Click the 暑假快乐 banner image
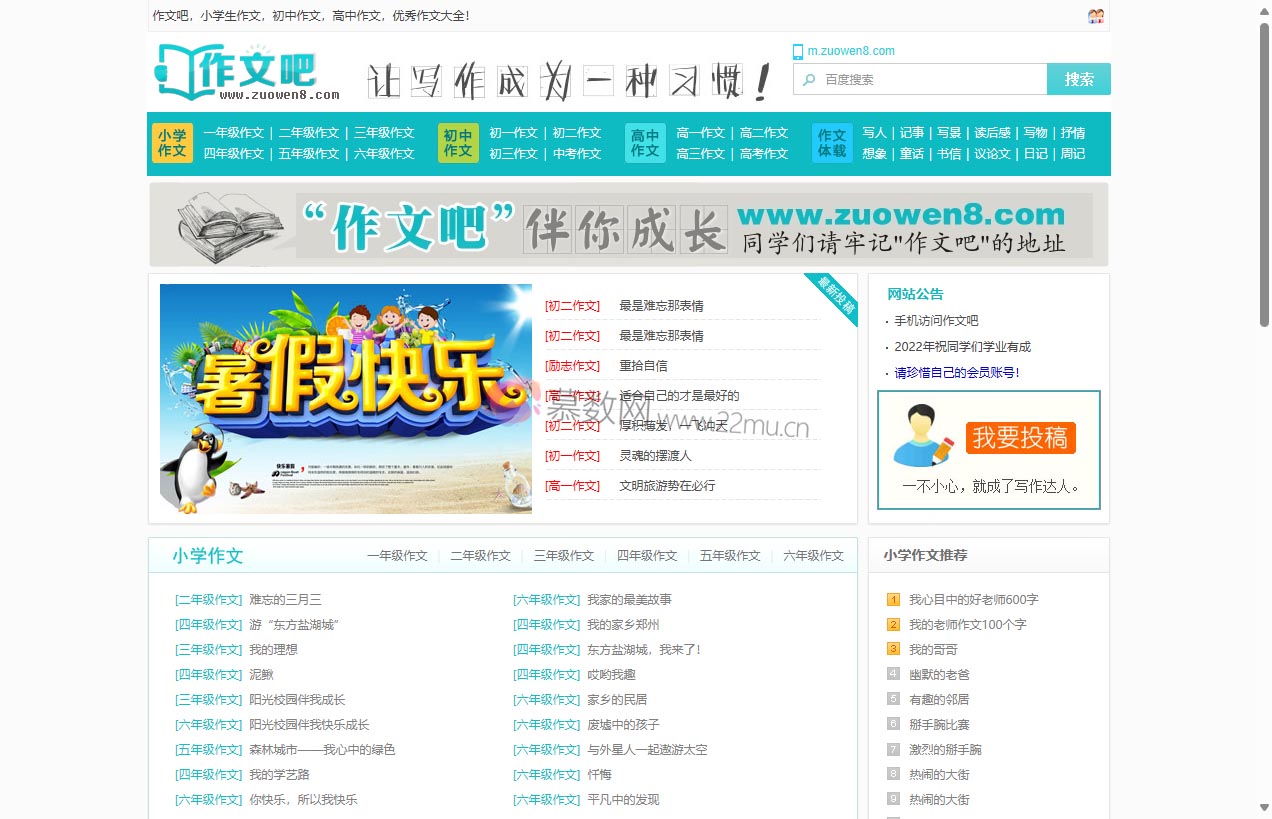 pos(345,400)
